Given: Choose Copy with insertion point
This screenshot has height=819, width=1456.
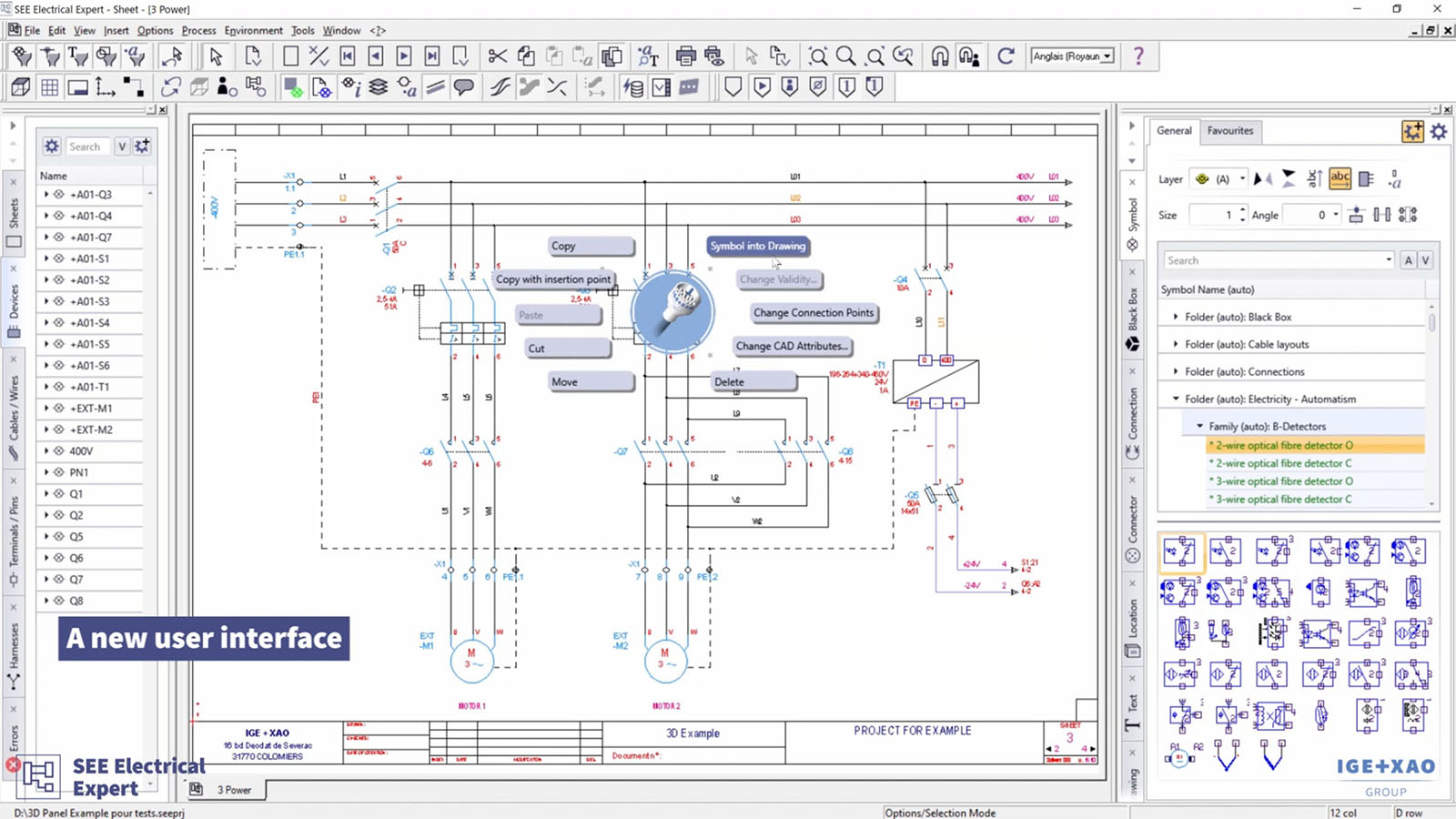Looking at the screenshot, I should [x=553, y=279].
